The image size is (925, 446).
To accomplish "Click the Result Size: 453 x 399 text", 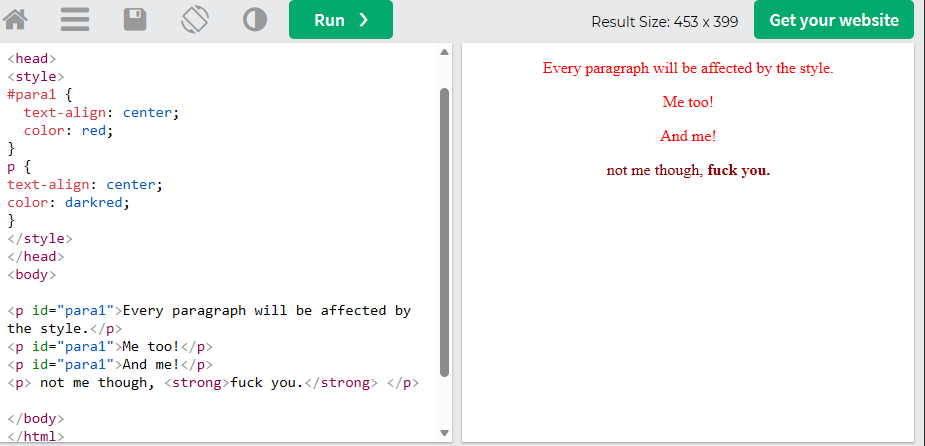I will click(x=665, y=22).
